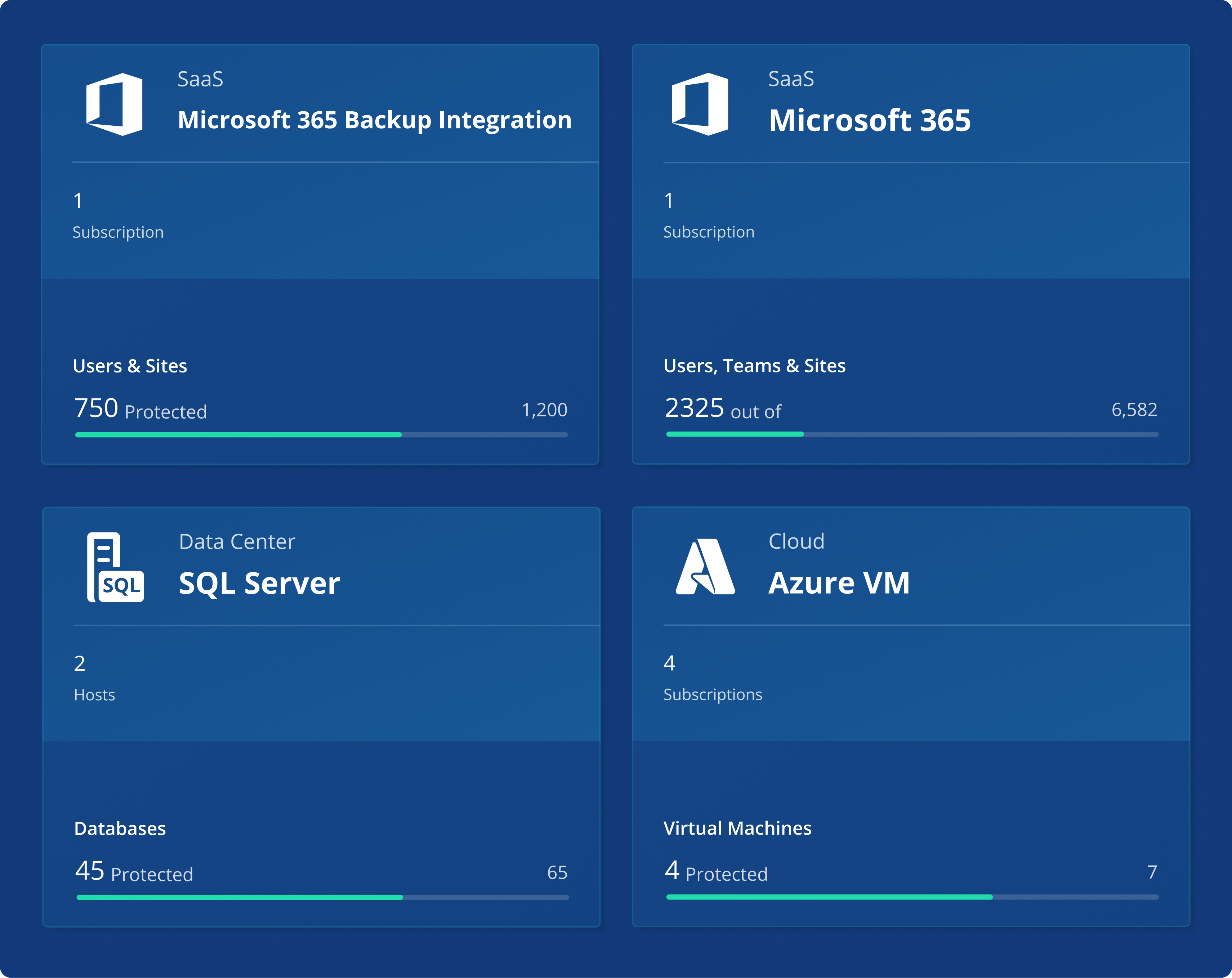The height and width of the screenshot is (978, 1232).
Task: Open the Microsoft 365 Backup Integration title
Action: [374, 120]
